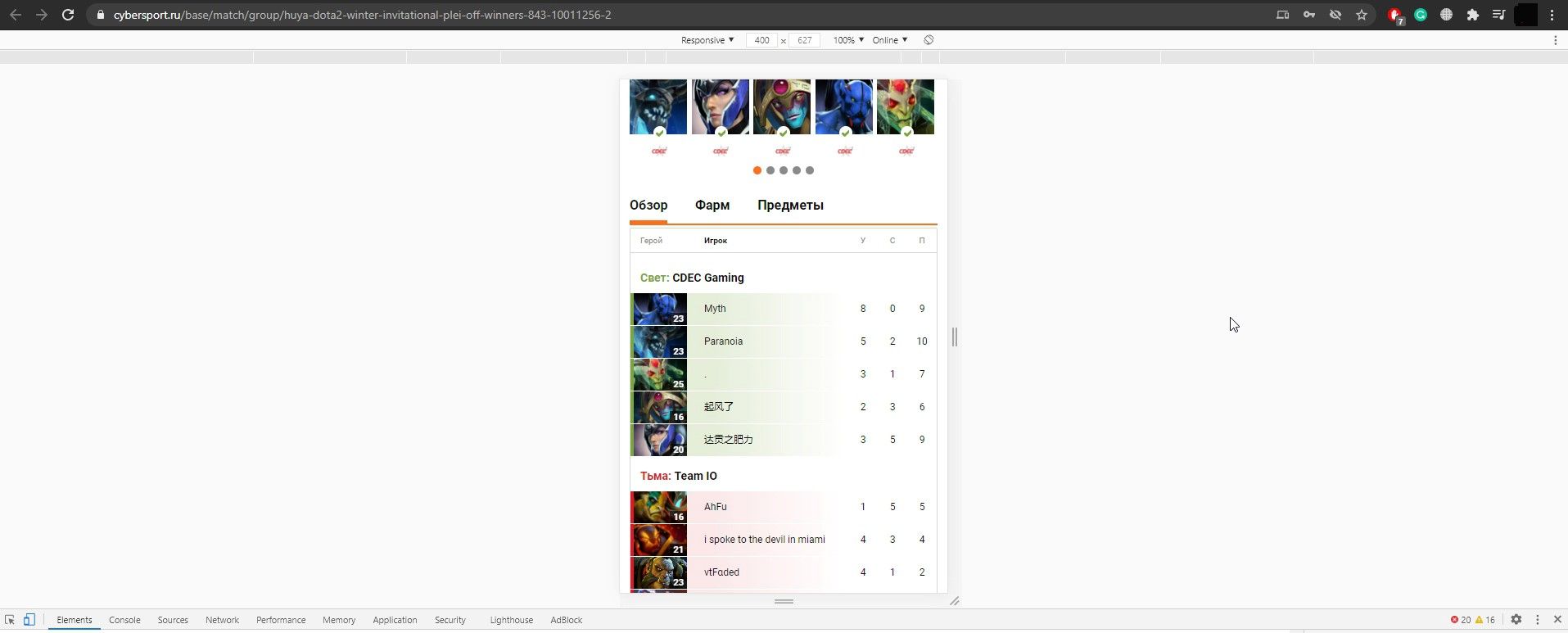Click the bottom viewport resize handle
The image size is (1568, 633).
(784, 601)
